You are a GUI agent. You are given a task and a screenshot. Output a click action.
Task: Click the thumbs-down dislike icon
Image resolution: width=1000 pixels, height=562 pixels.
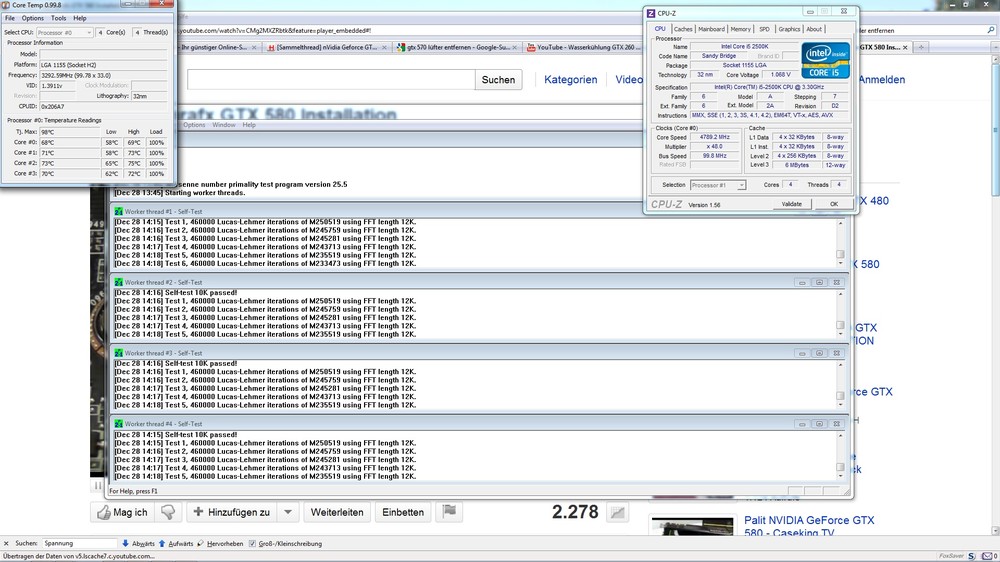(168, 512)
